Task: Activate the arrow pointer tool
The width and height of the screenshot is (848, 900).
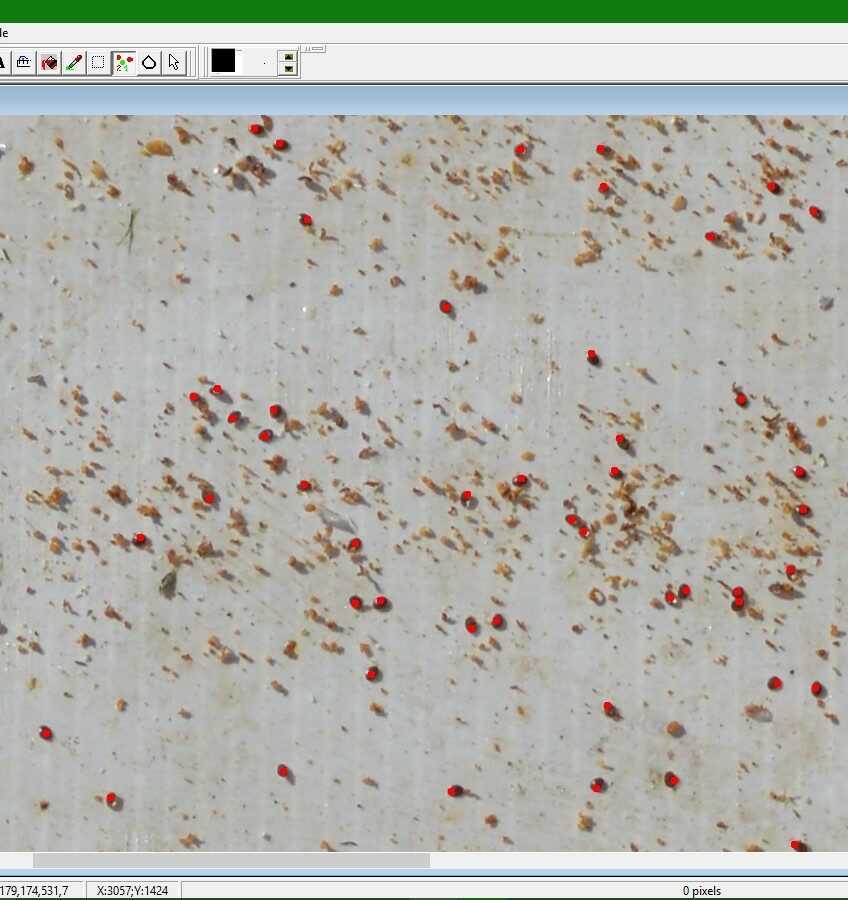Action: (174, 63)
